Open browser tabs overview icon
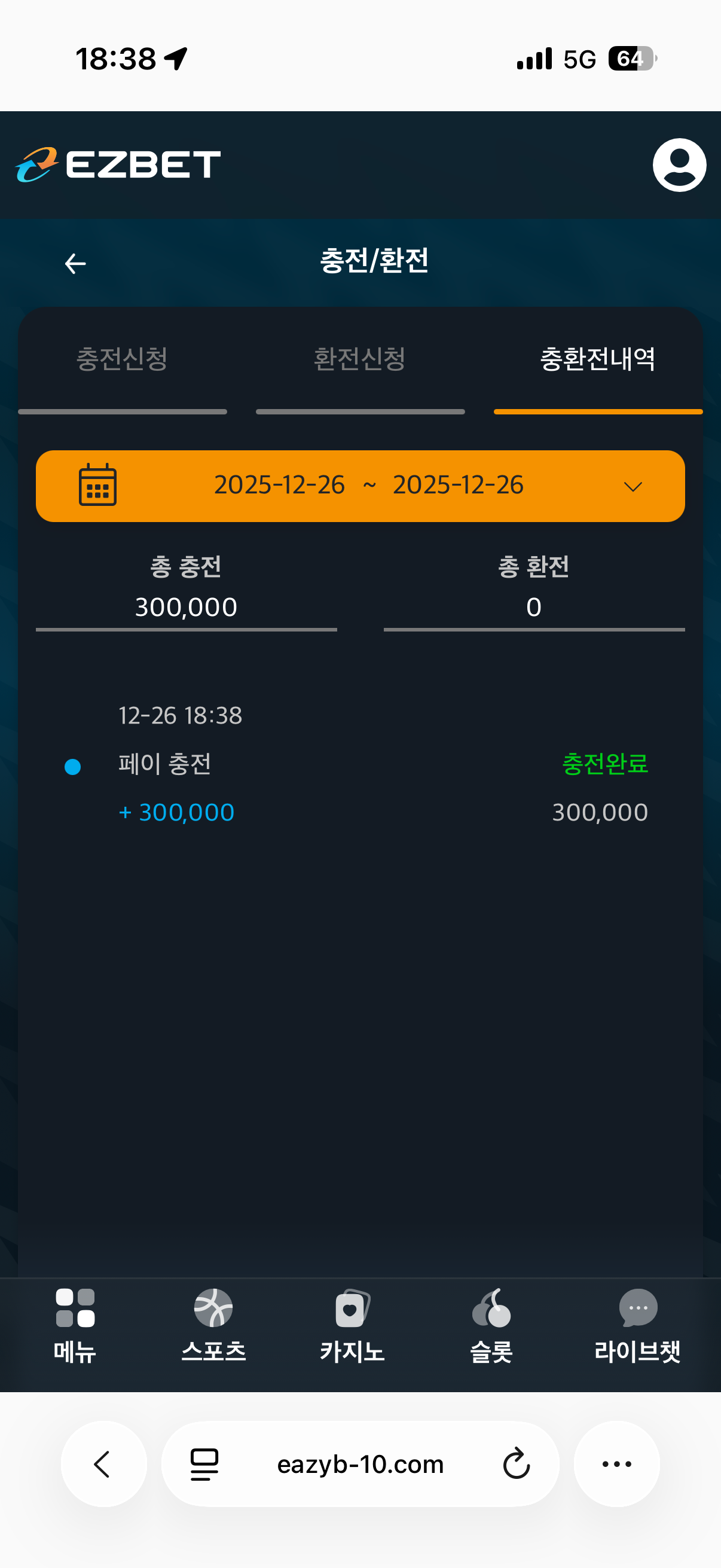 (x=204, y=1463)
